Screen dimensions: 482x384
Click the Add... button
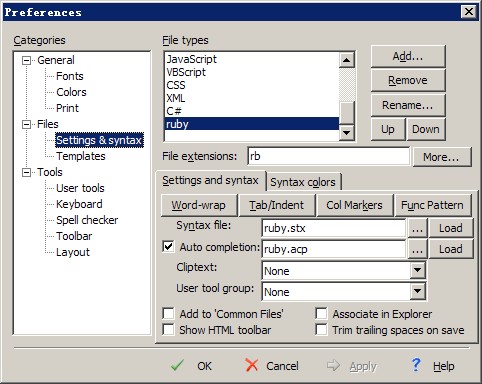tap(408, 56)
